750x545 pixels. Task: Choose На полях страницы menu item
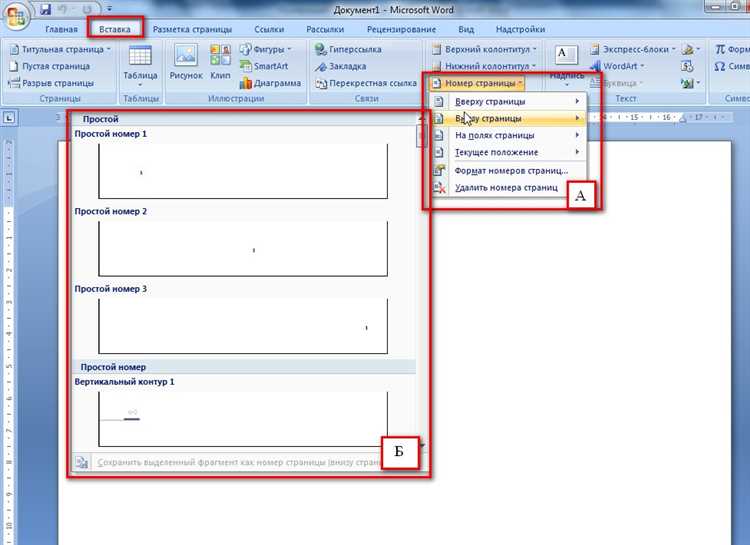click(x=508, y=135)
